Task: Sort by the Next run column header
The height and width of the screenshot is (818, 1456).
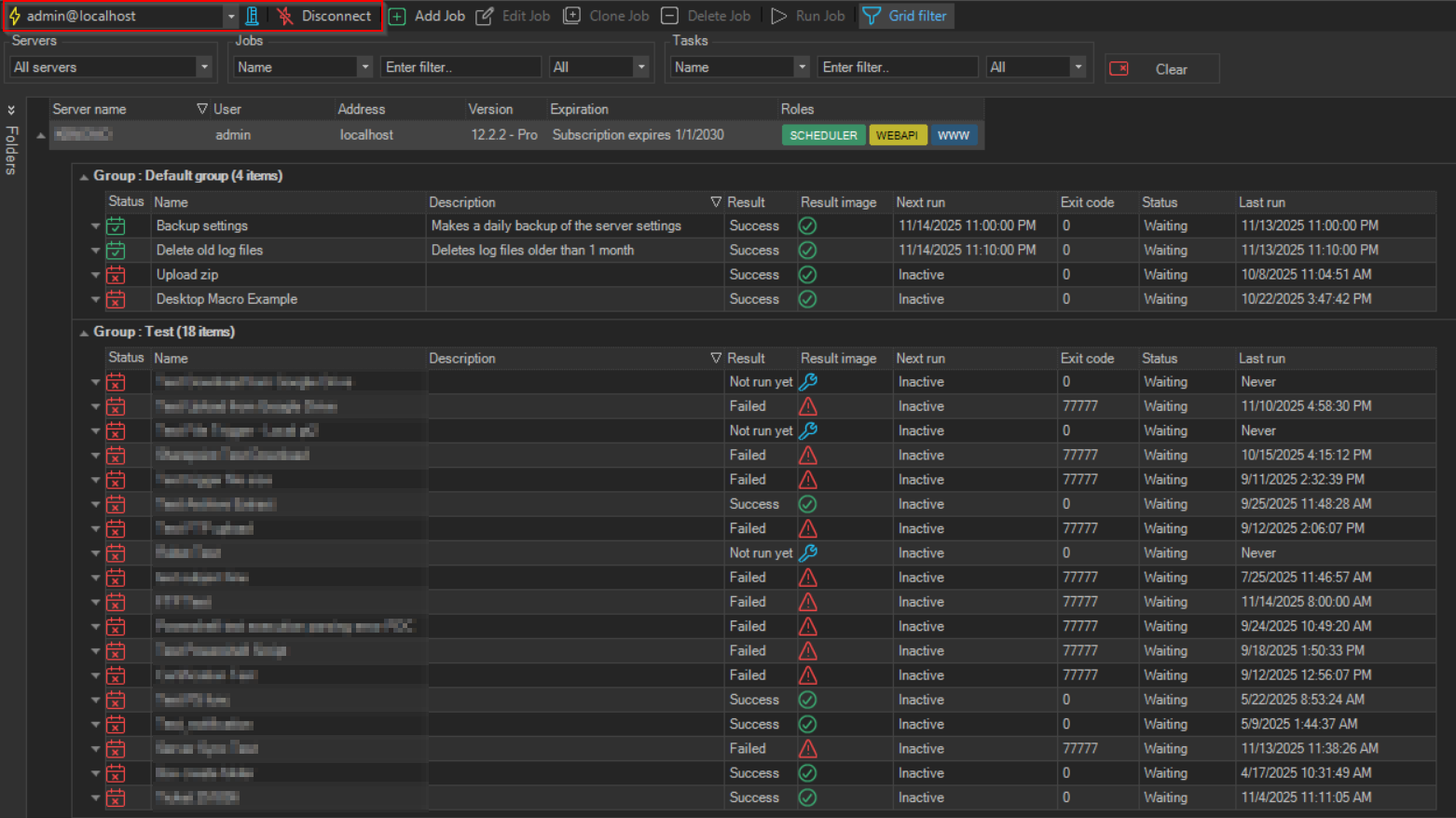Action: (920, 202)
